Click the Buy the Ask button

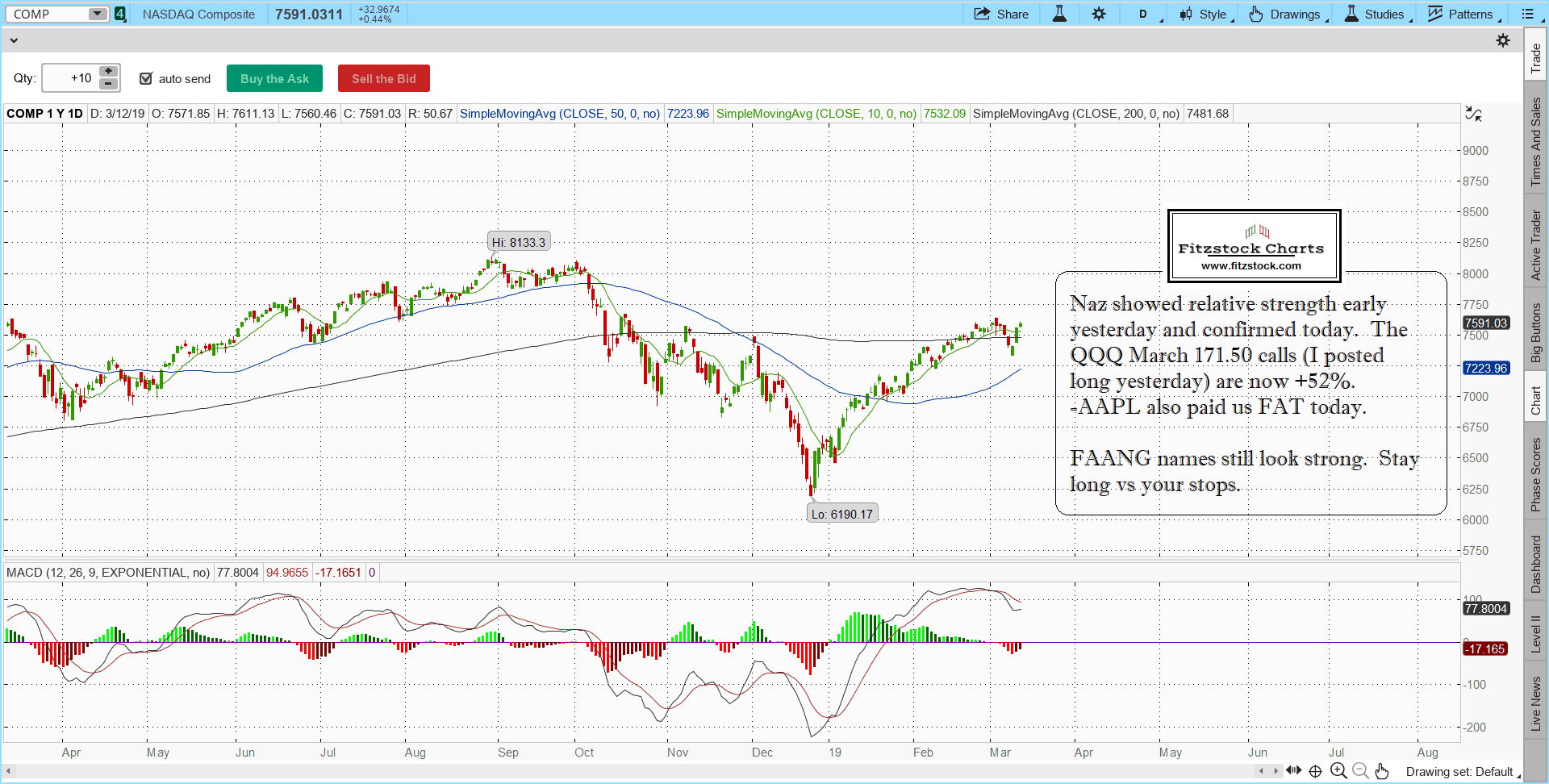[274, 78]
